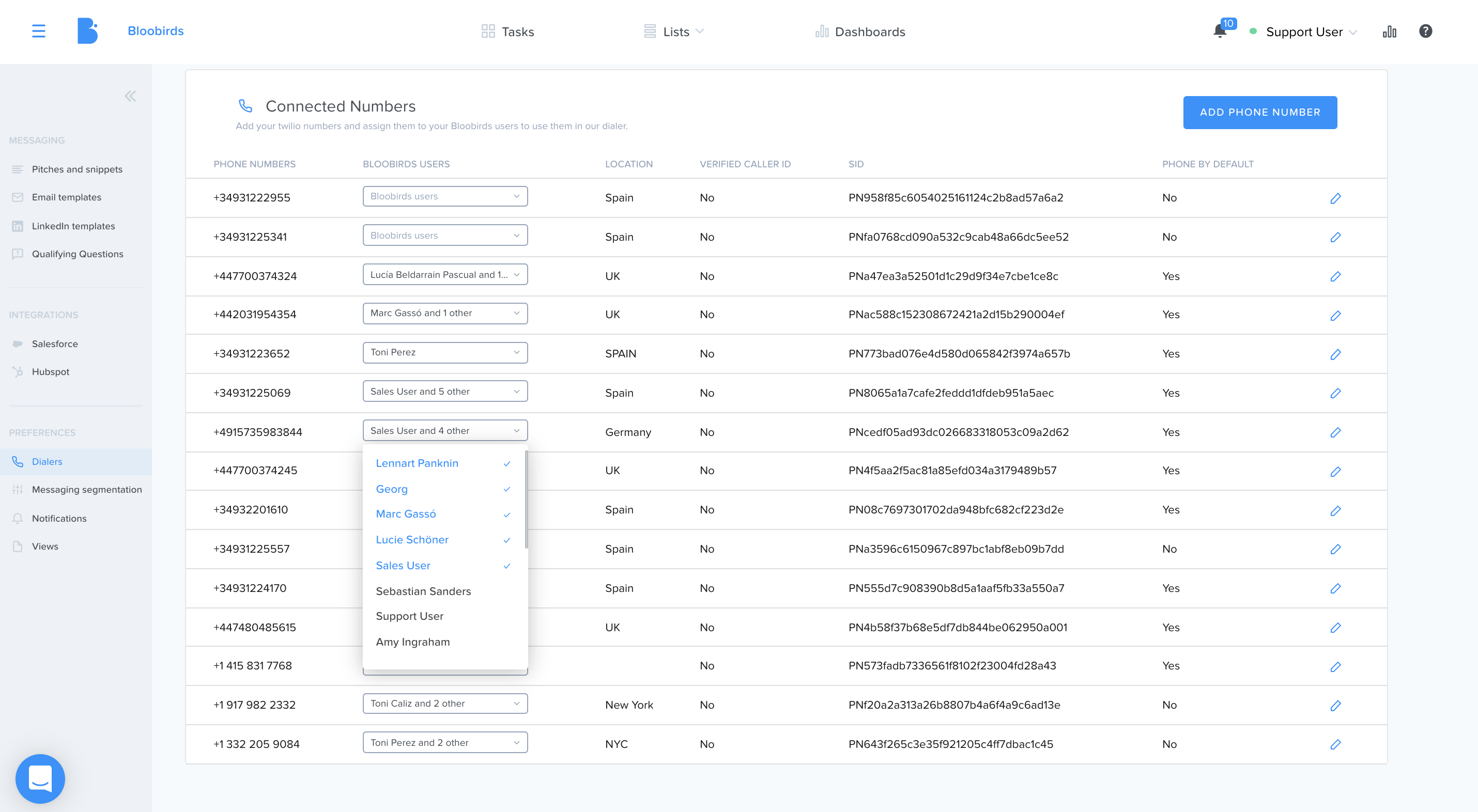Edit the +447480485615 number row

pyautogui.click(x=1335, y=628)
